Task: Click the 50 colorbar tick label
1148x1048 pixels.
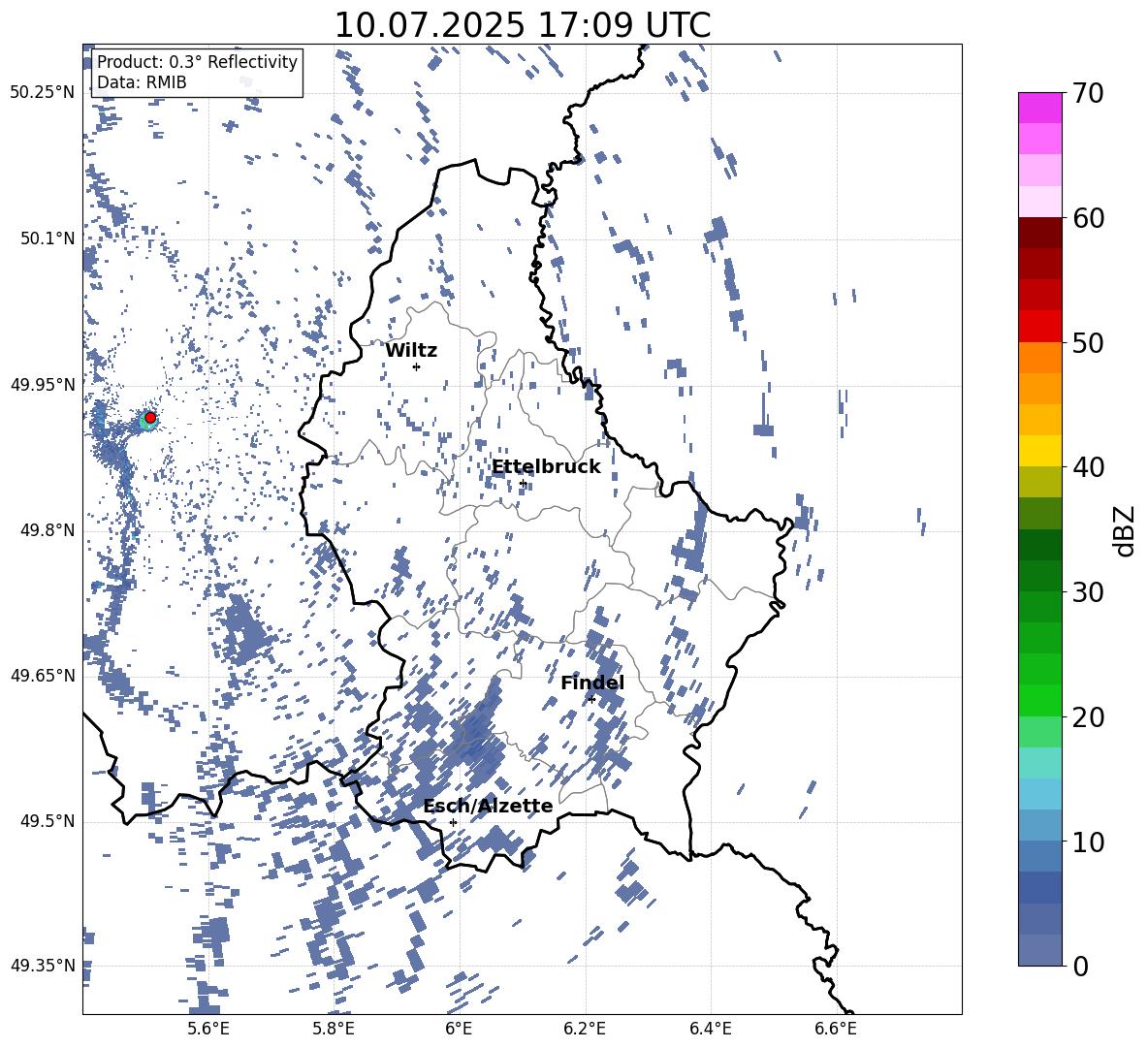Action: [1088, 343]
